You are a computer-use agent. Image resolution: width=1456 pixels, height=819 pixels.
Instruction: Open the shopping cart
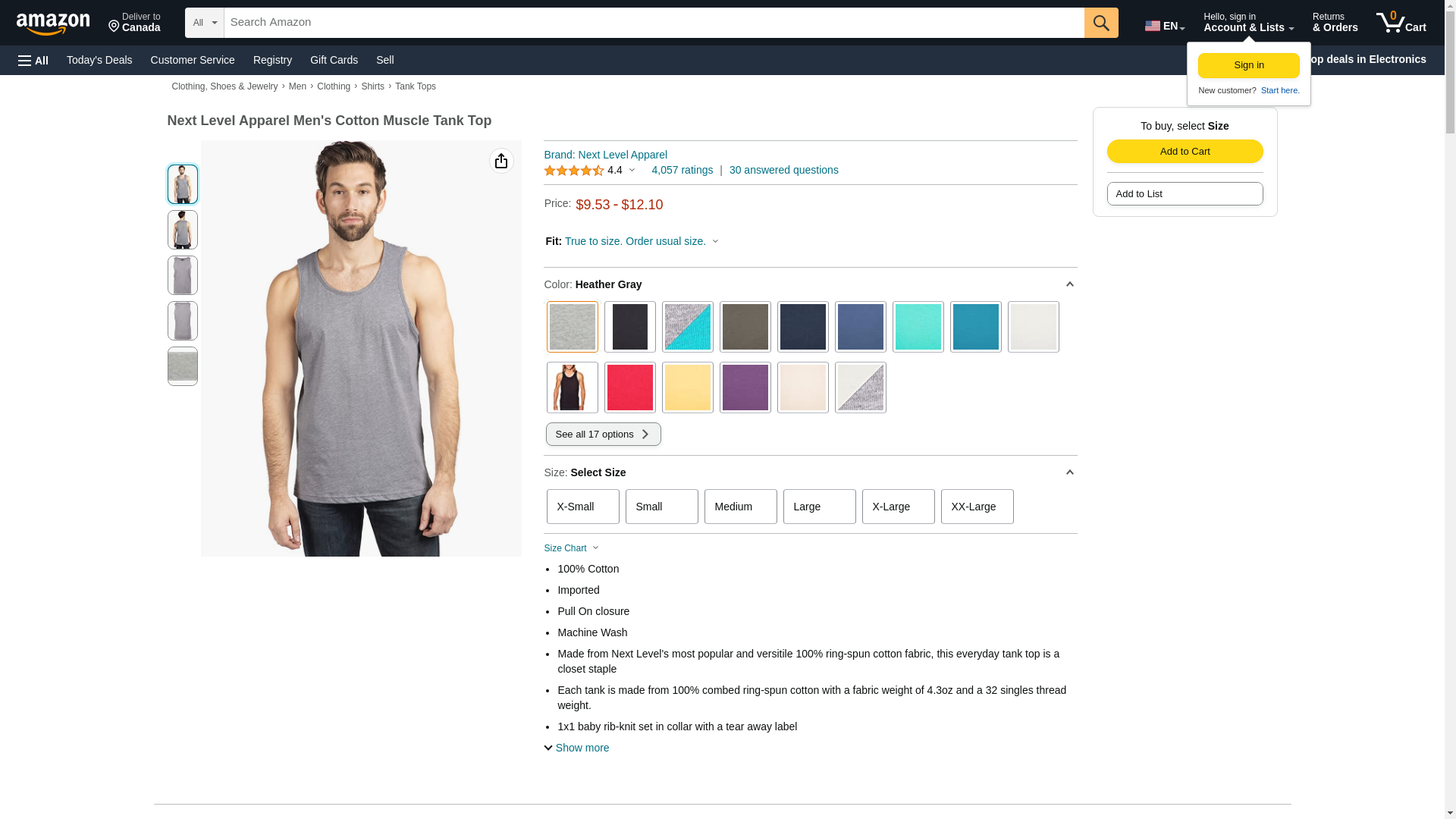(x=1401, y=23)
